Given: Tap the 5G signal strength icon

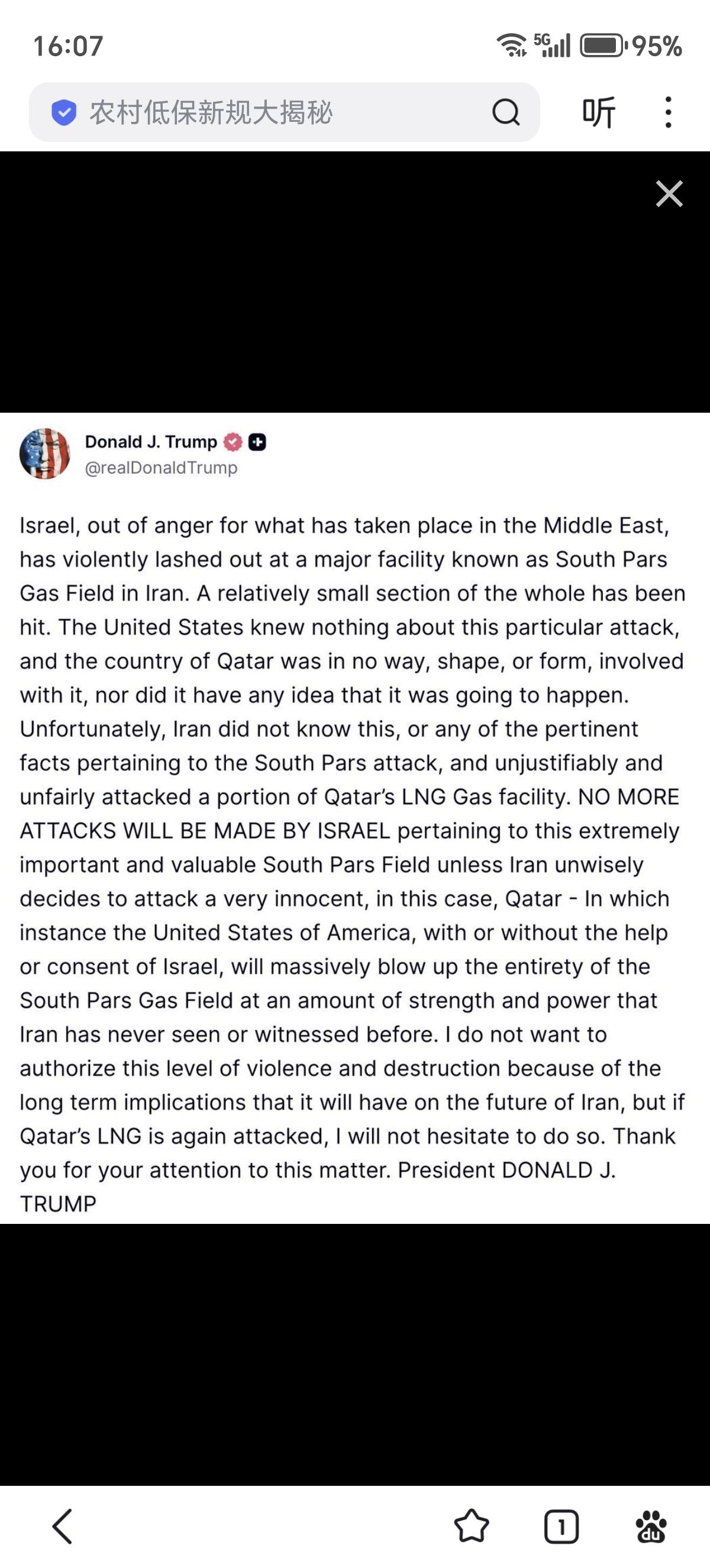Looking at the screenshot, I should click(x=552, y=46).
